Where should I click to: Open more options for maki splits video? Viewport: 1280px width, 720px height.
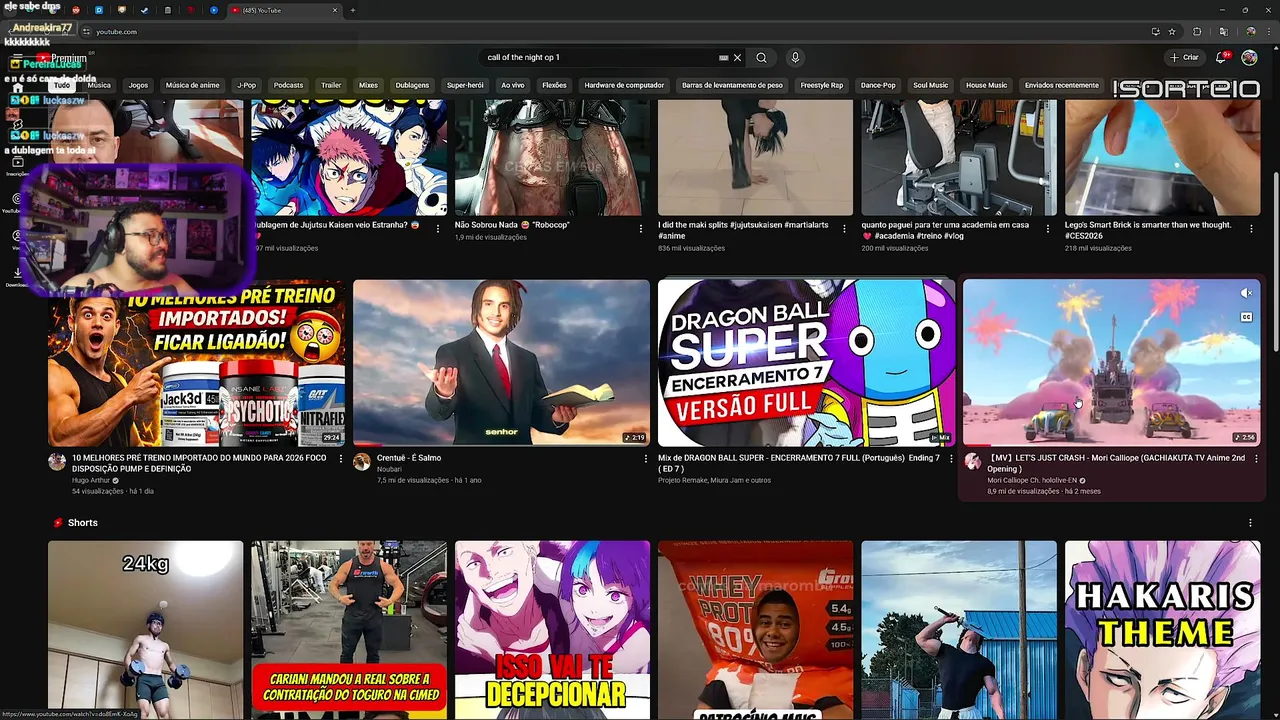pos(844,229)
